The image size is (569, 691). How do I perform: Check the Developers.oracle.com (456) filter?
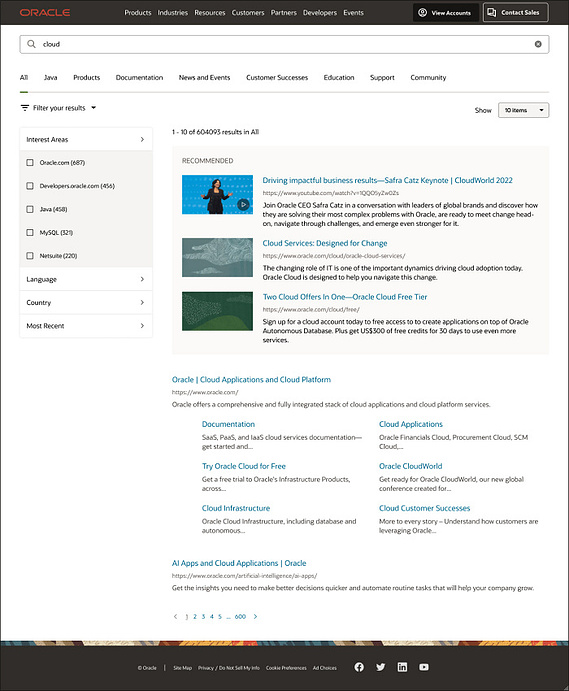click(30, 186)
